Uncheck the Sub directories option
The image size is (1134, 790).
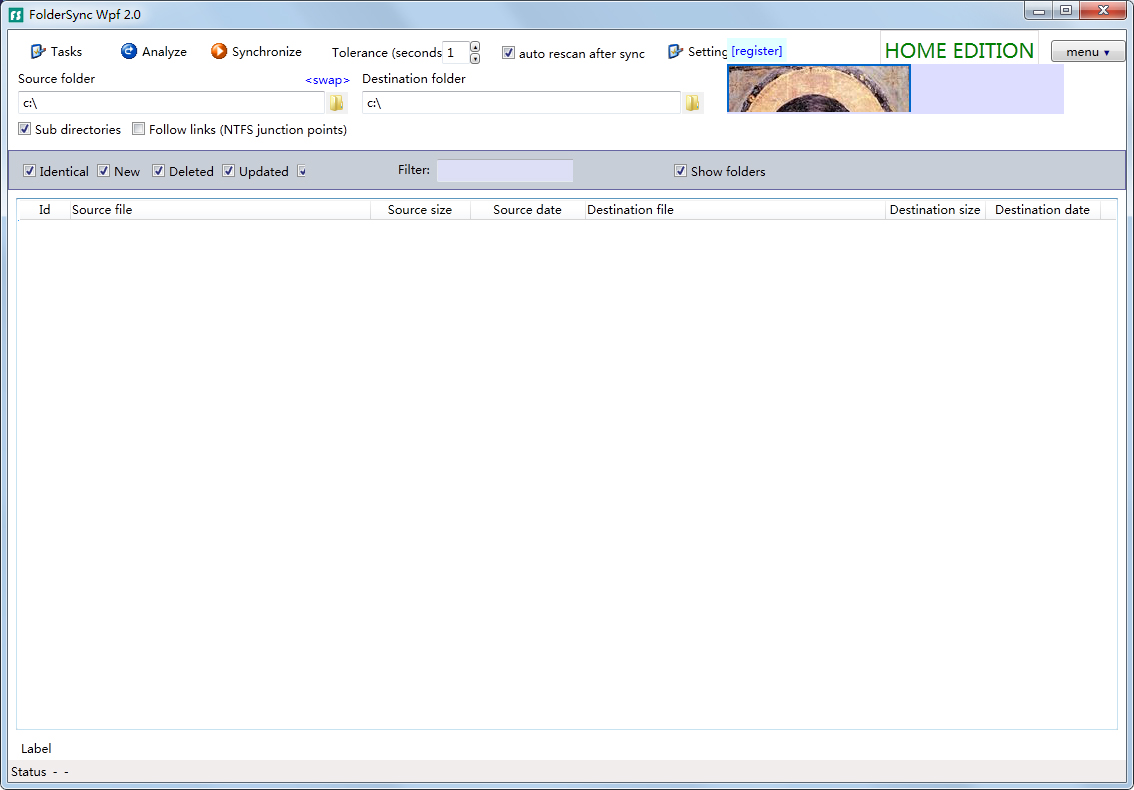[x=24, y=129]
